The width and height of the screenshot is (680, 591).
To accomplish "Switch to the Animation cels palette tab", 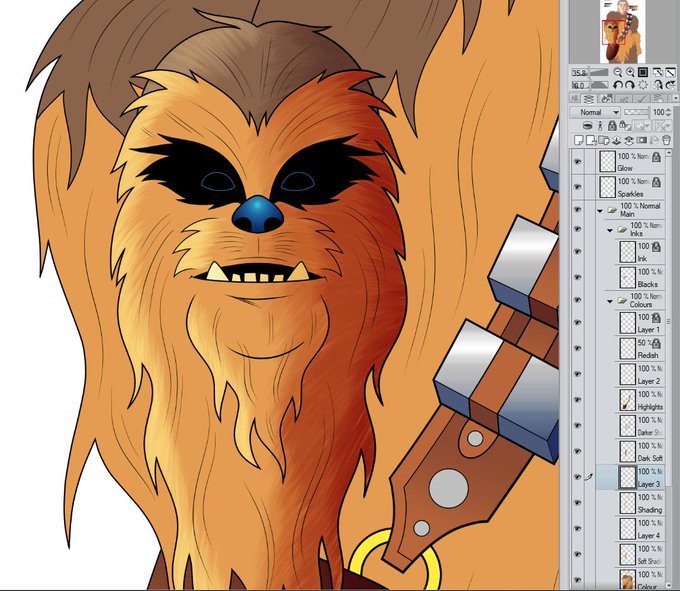I will point(624,99).
